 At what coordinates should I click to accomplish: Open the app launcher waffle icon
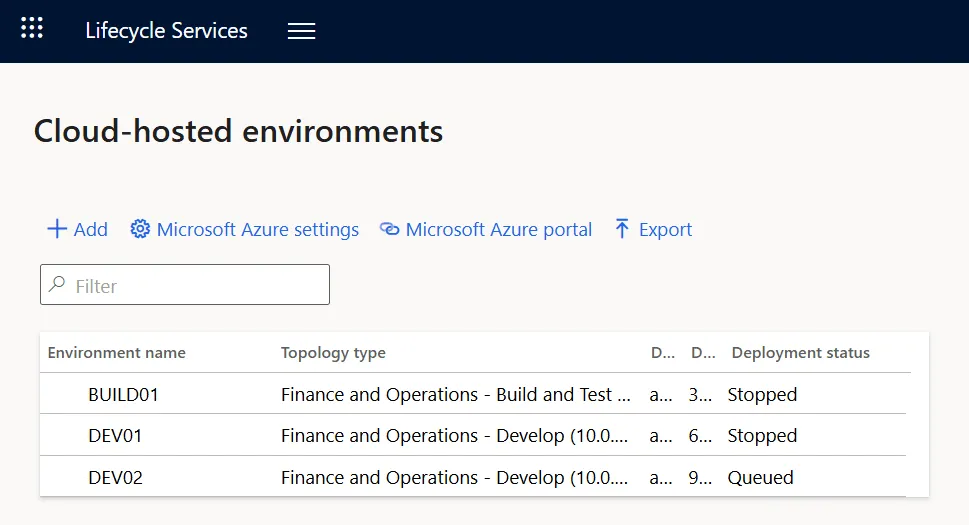[x=32, y=28]
